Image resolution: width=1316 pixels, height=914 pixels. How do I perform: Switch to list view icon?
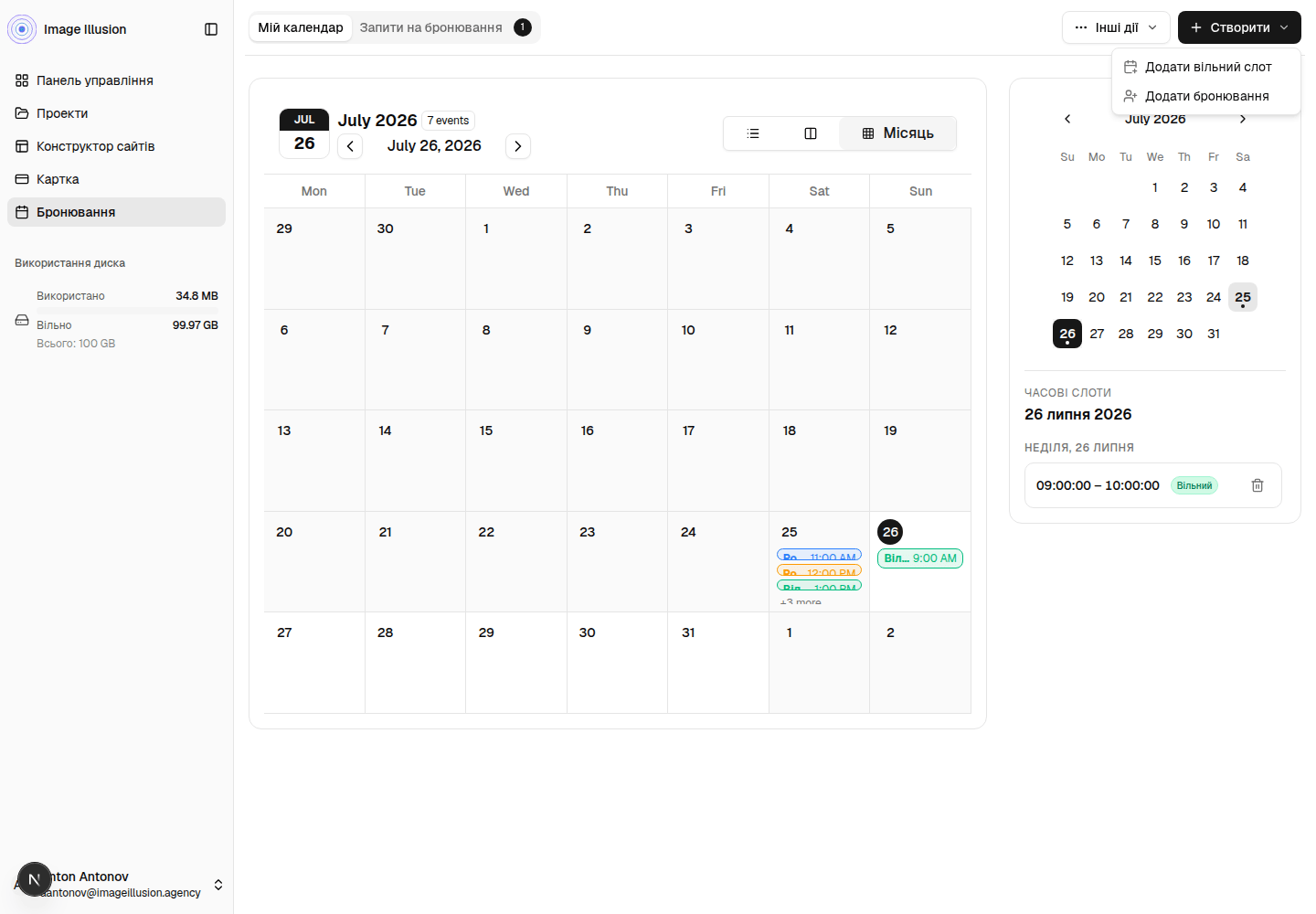click(x=753, y=133)
